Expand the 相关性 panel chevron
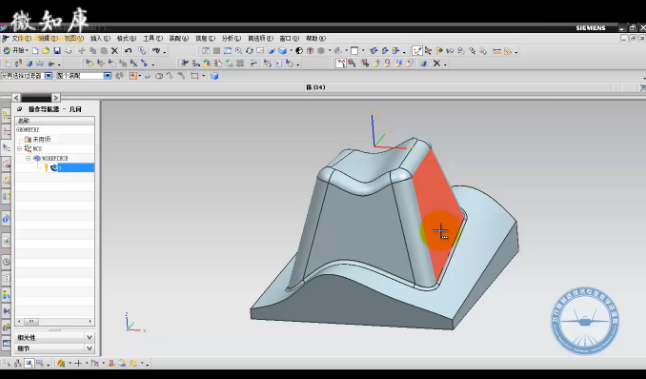 [x=89, y=337]
